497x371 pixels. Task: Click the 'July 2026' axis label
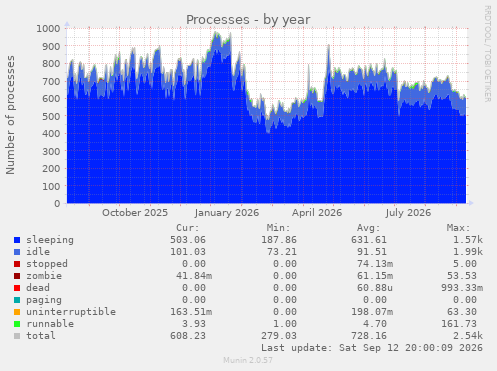408,213
